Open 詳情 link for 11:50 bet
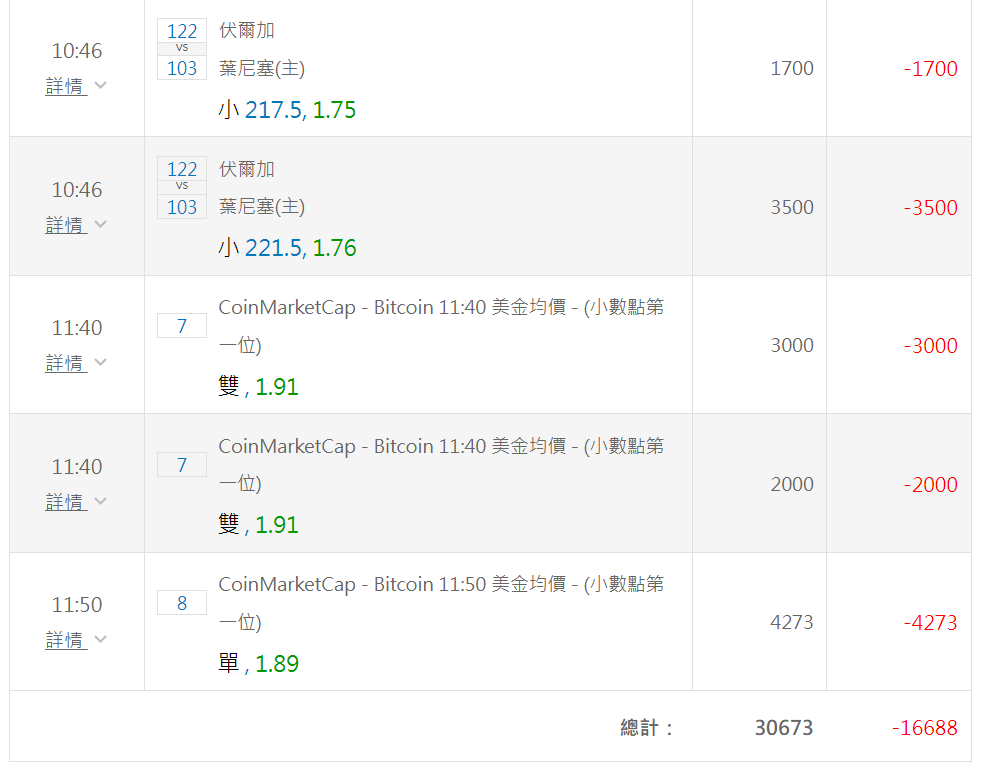 (x=66, y=640)
